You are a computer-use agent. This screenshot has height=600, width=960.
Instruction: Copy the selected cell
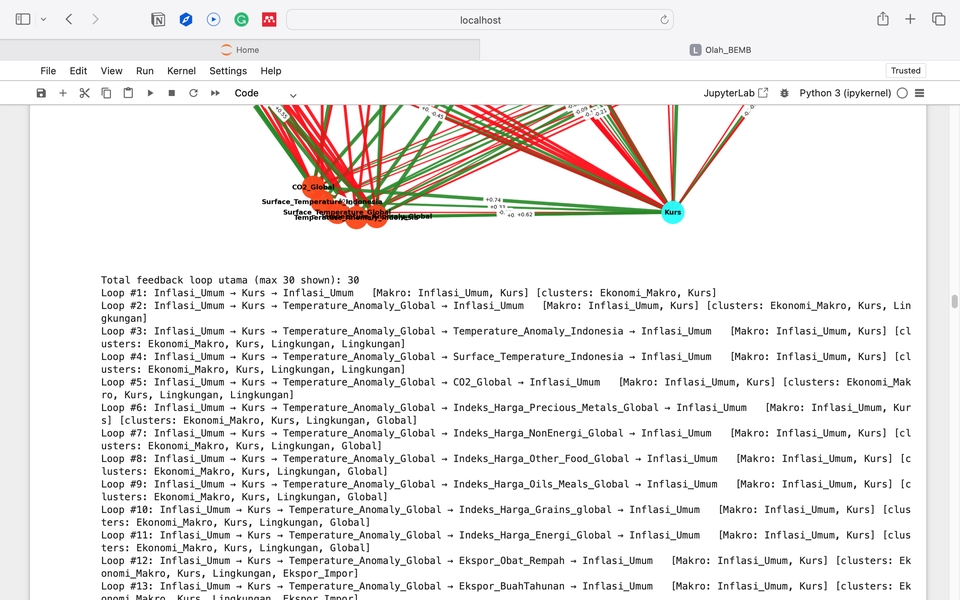(x=106, y=93)
